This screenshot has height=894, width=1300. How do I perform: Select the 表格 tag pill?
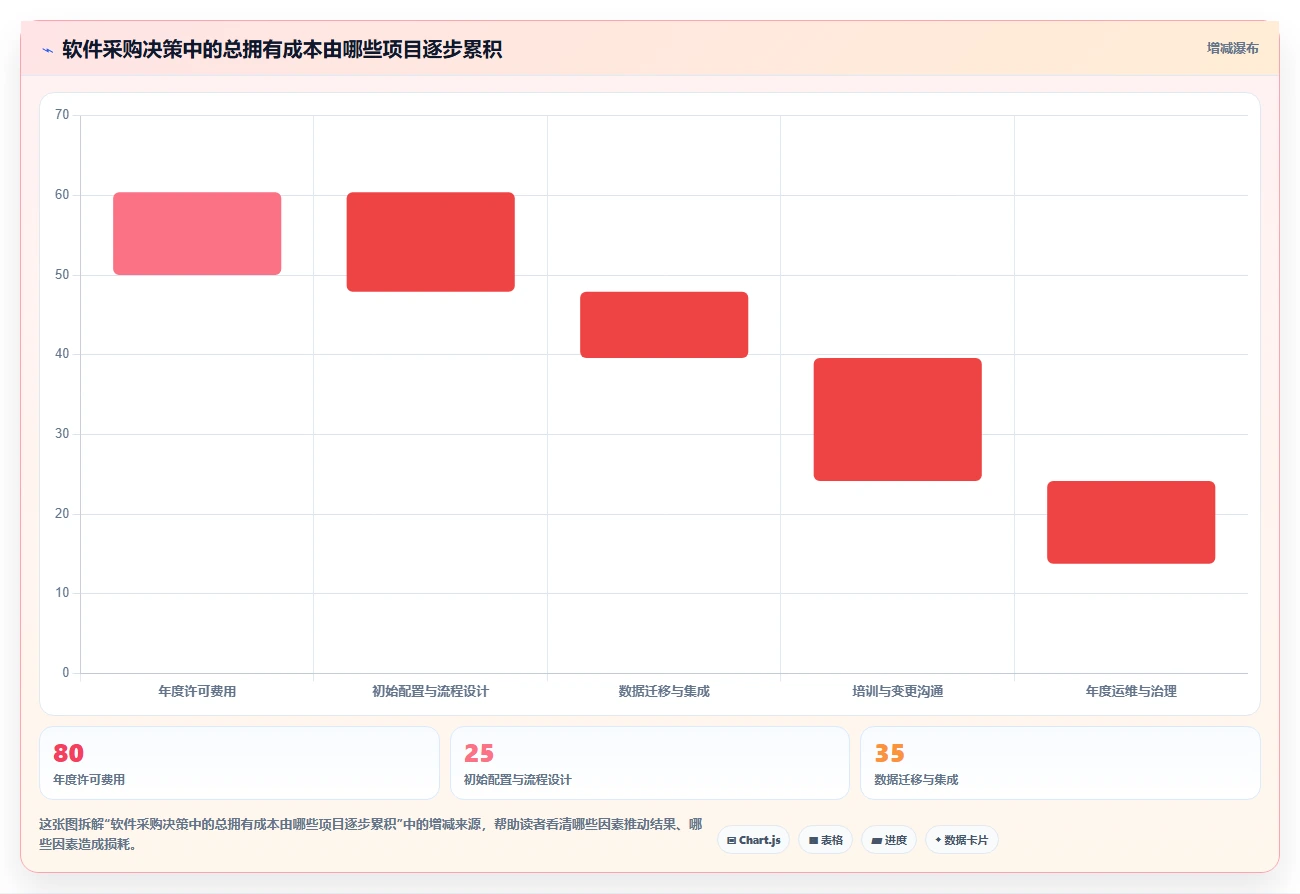(x=825, y=840)
